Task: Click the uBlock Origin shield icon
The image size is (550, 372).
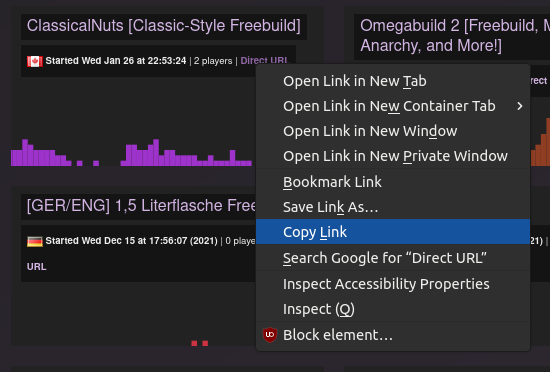Action: pyautogui.click(x=270, y=335)
